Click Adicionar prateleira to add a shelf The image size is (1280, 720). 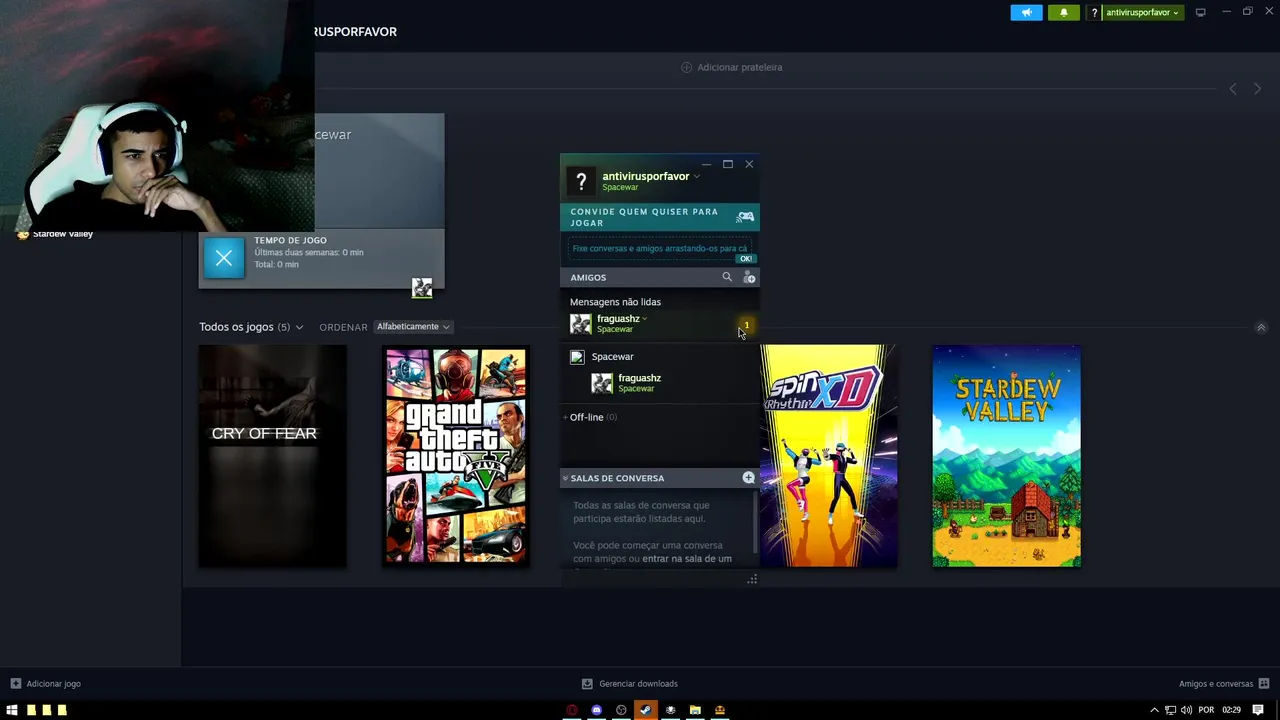[x=732, y=67]
